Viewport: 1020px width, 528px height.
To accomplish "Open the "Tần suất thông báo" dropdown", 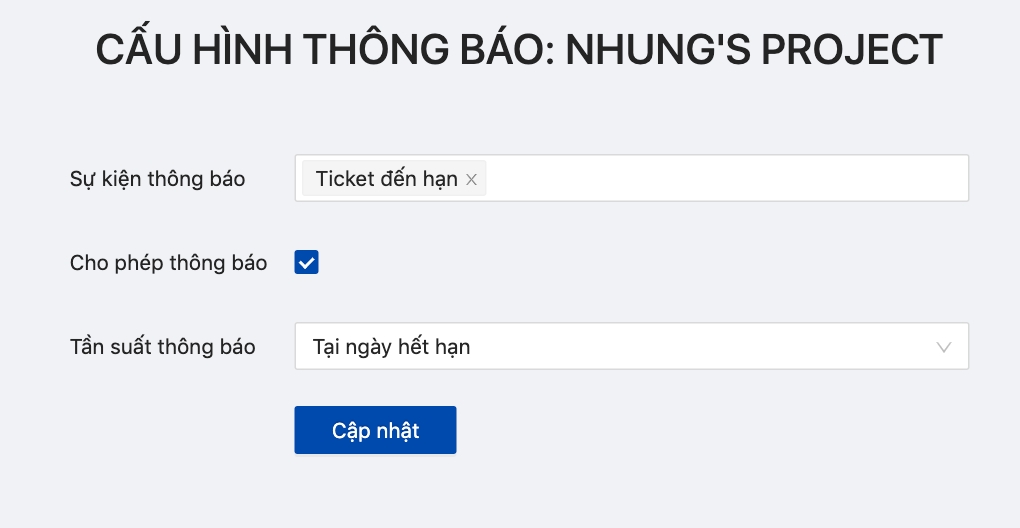I will (x=631, y=347).
